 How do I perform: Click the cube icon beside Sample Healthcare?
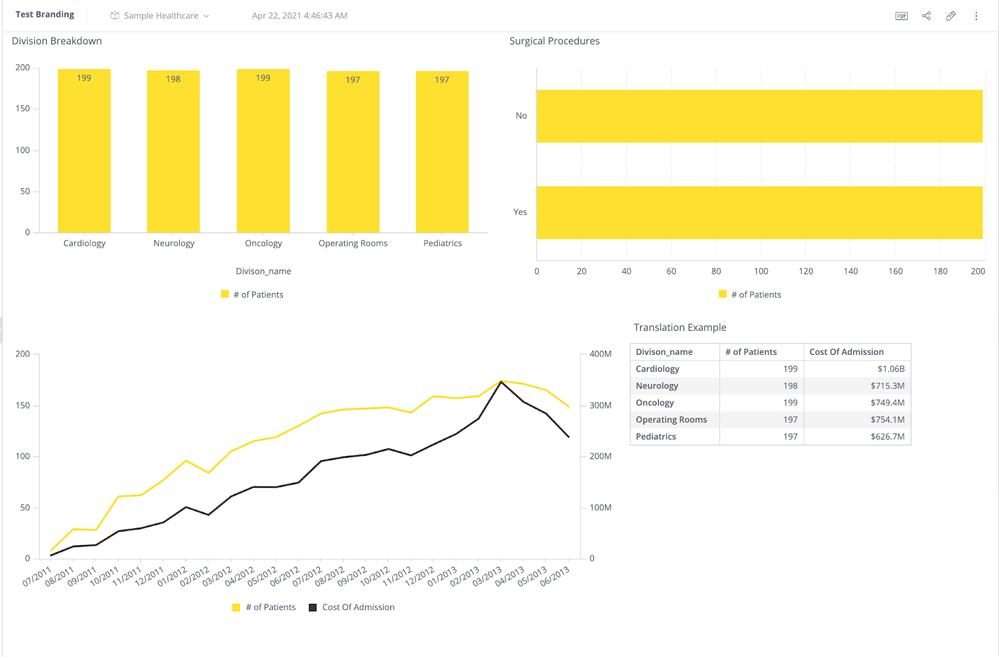(x=115, y=16)
